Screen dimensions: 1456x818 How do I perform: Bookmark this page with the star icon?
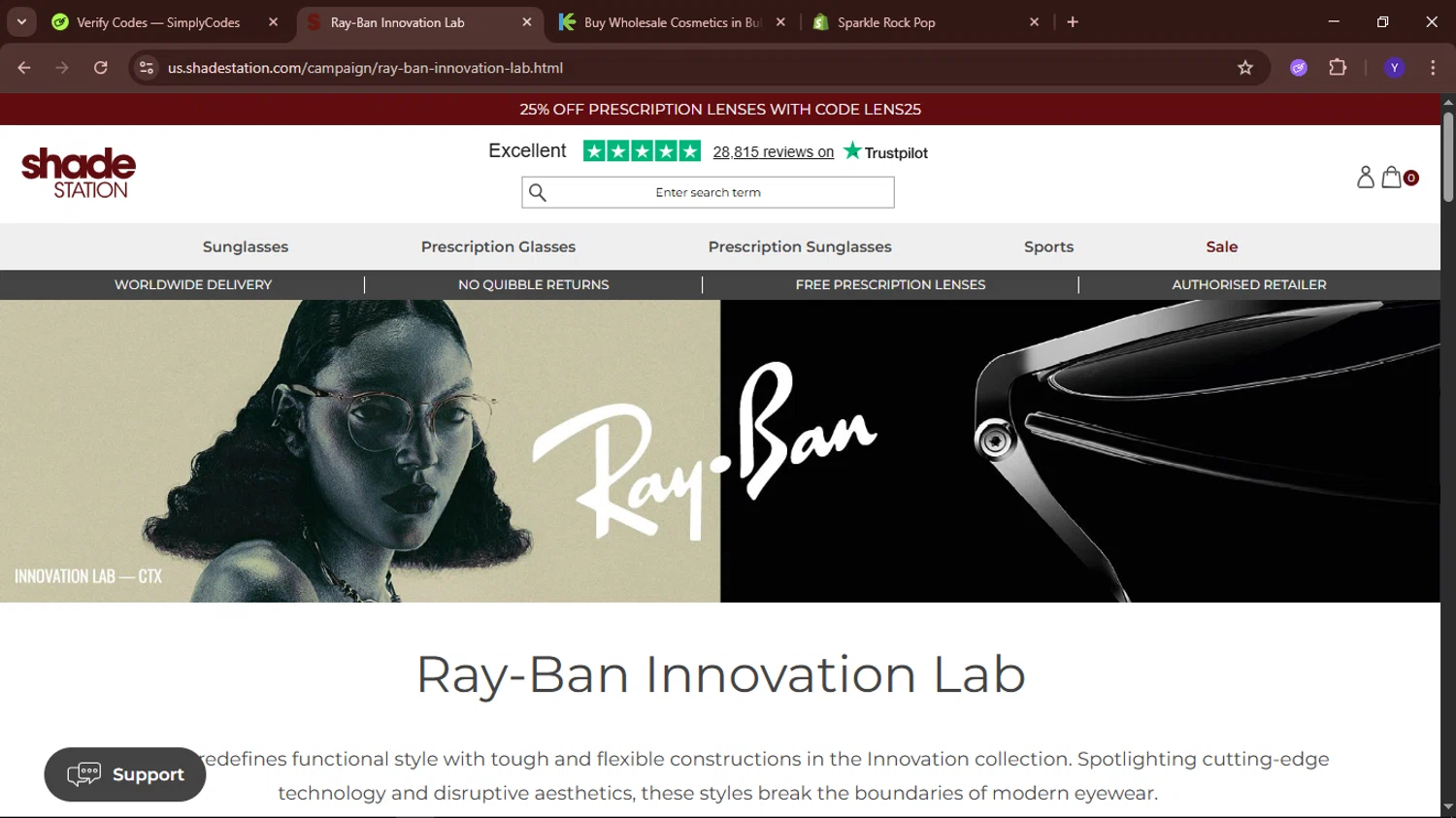tap(1245, 68)
